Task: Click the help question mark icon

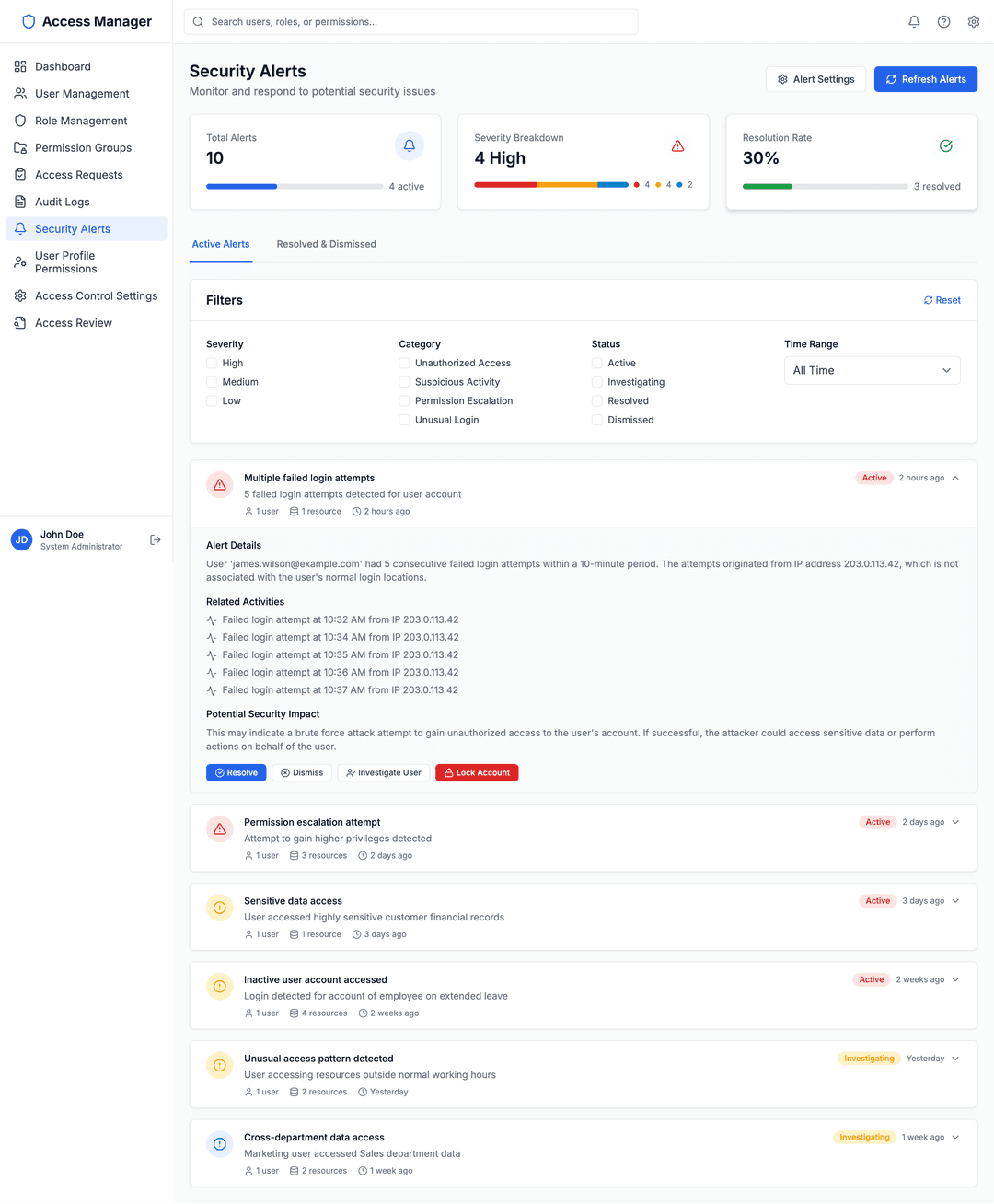Action: (x=943, y=21)
